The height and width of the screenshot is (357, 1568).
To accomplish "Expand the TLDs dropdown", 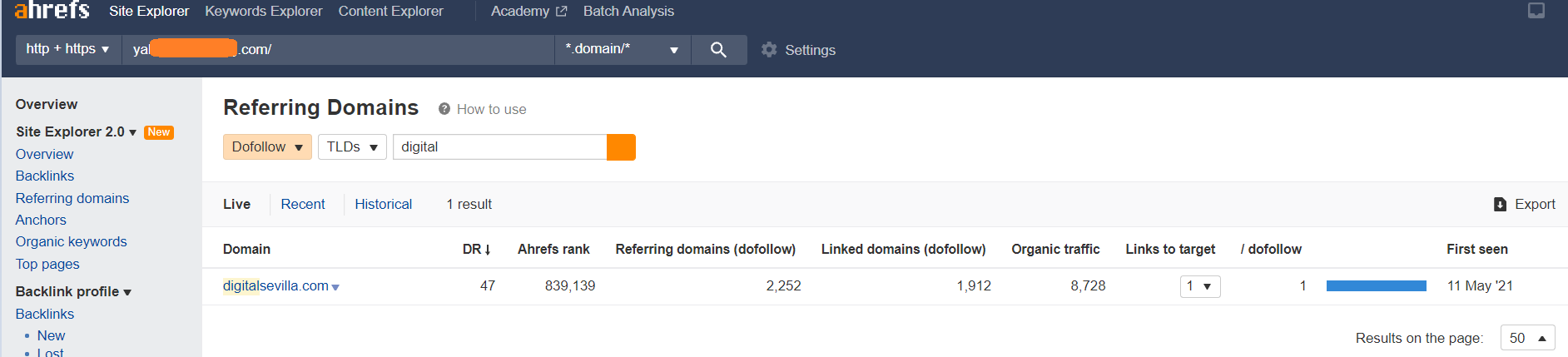I will click(x=352, y=147).
